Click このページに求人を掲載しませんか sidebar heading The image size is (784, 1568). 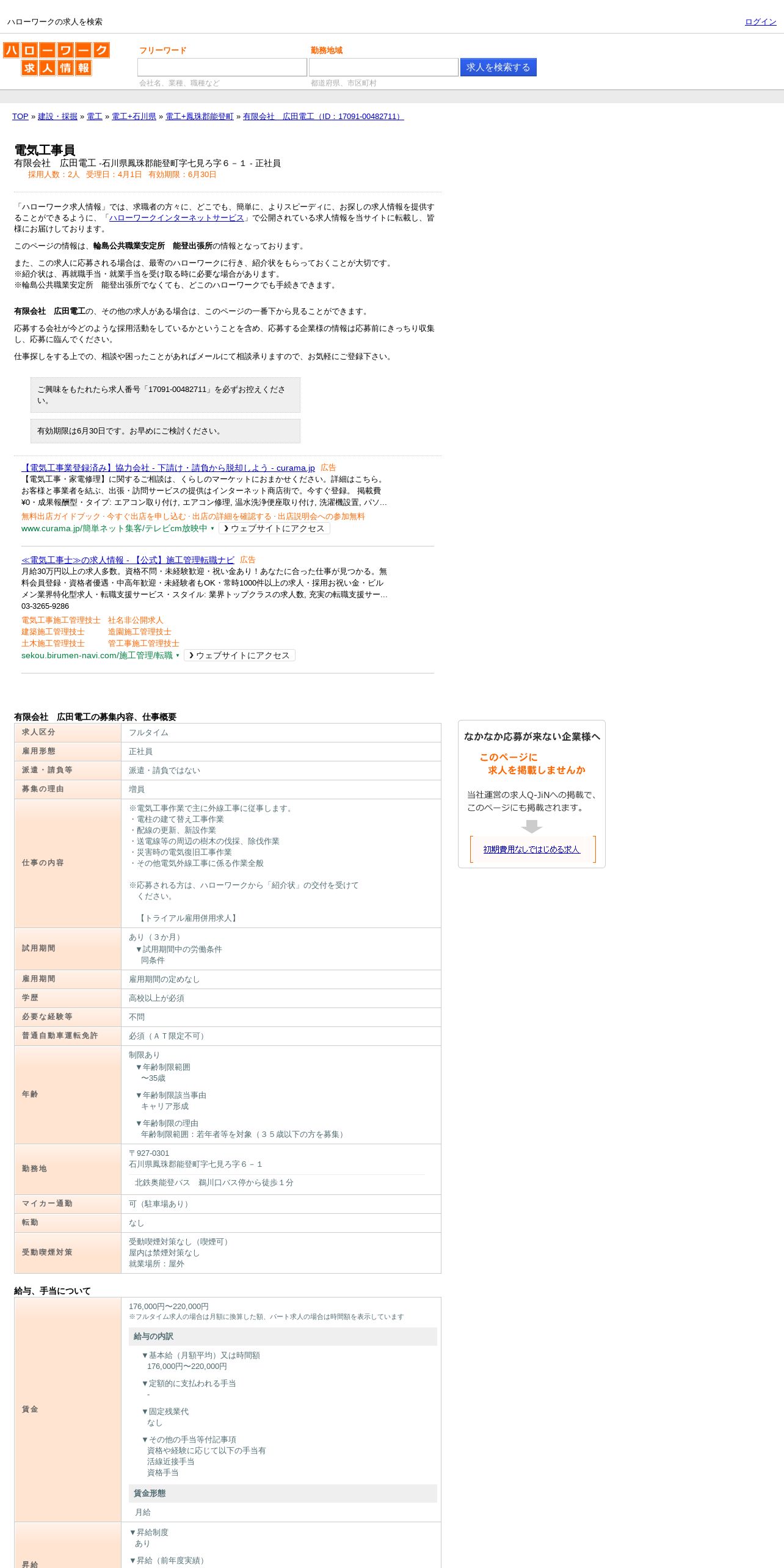pyautogui.click(x=532, y=764)
